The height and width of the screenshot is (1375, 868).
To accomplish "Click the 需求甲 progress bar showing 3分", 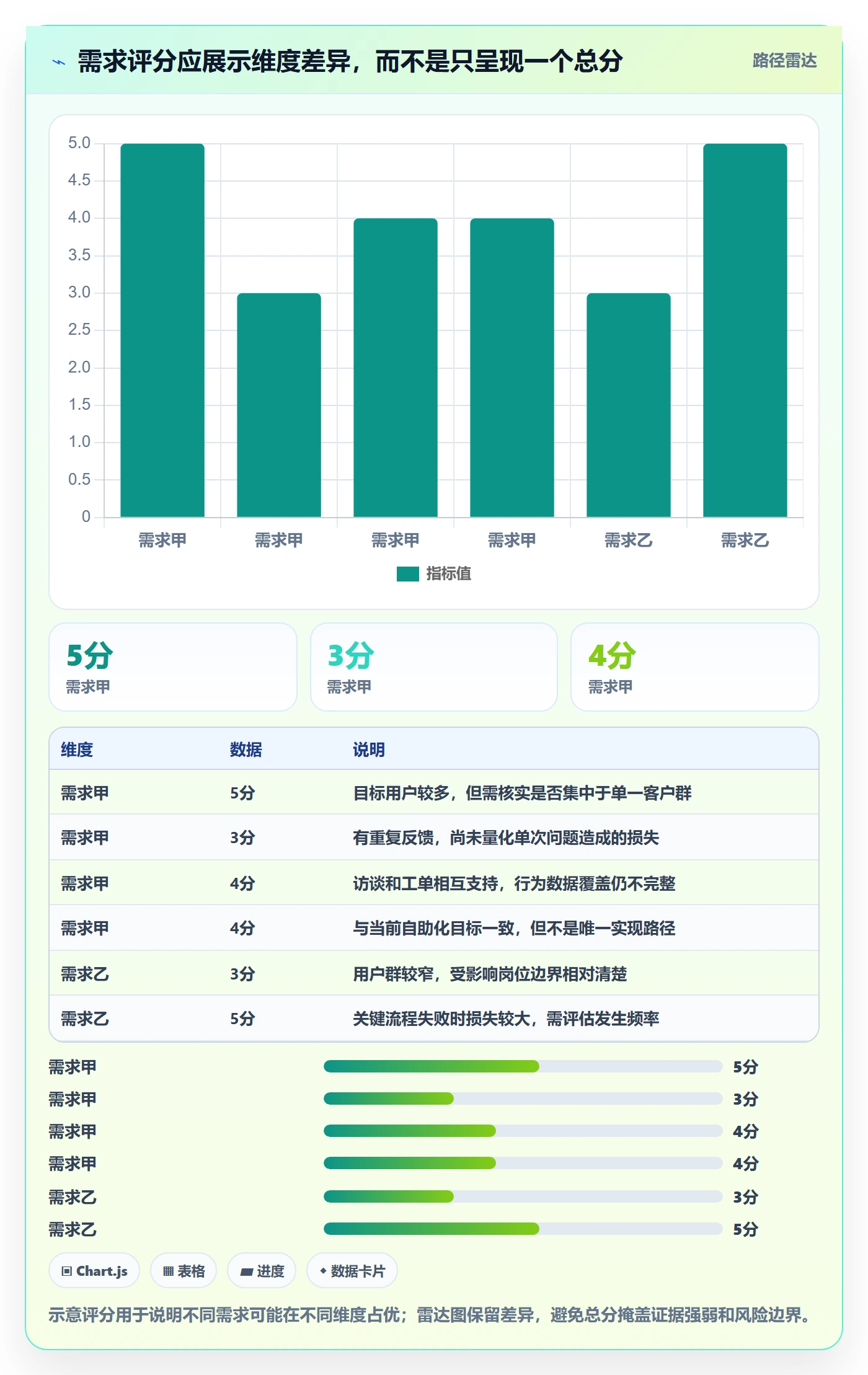I will click(x=523, y=1099).
